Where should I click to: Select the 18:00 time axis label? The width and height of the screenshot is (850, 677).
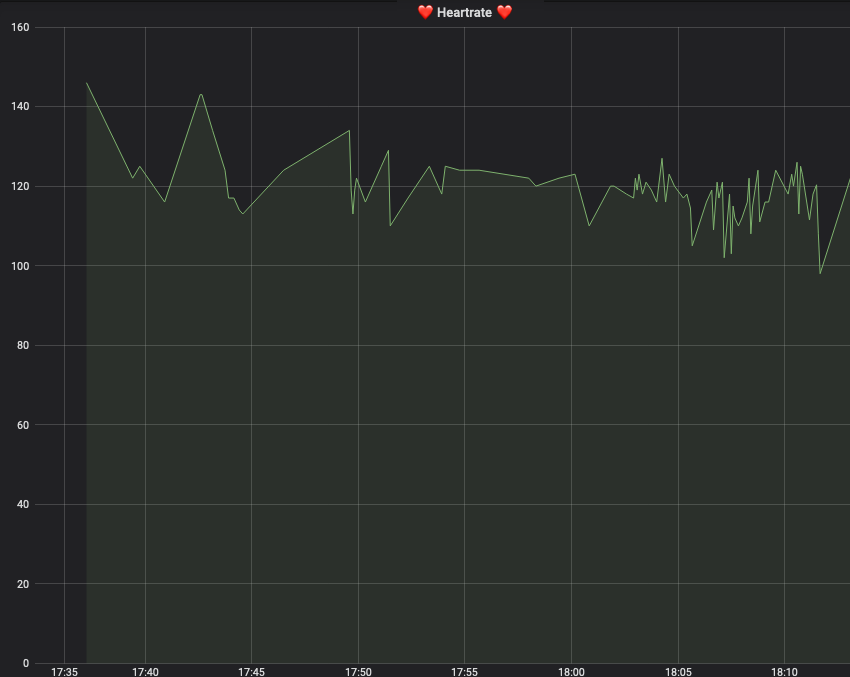[x=571, y=668]
